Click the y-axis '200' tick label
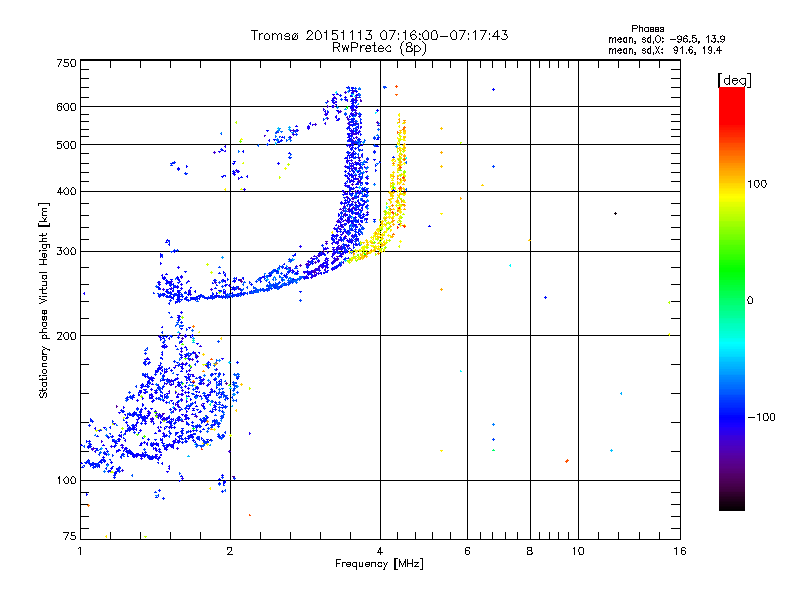This screenshot has width=800, height=600. click(x=66, y=336)
